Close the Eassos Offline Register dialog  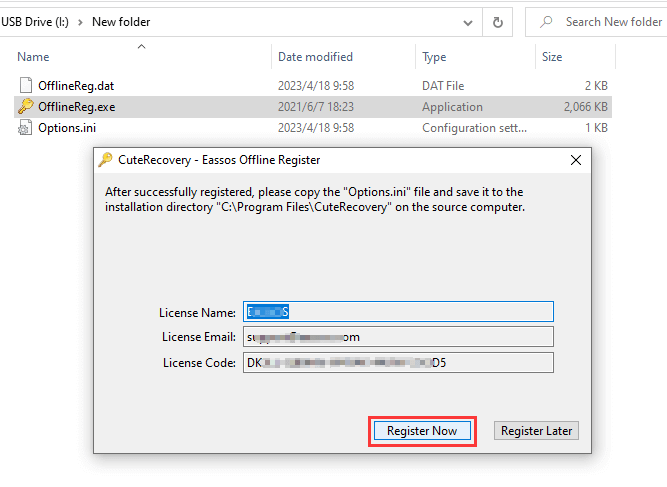576,160
